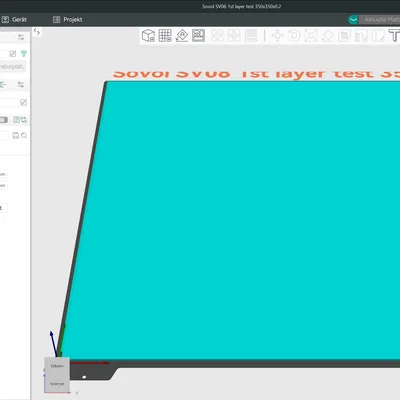Select the Text shape tool
Viewport: 400px width, 400px height.
394,35
